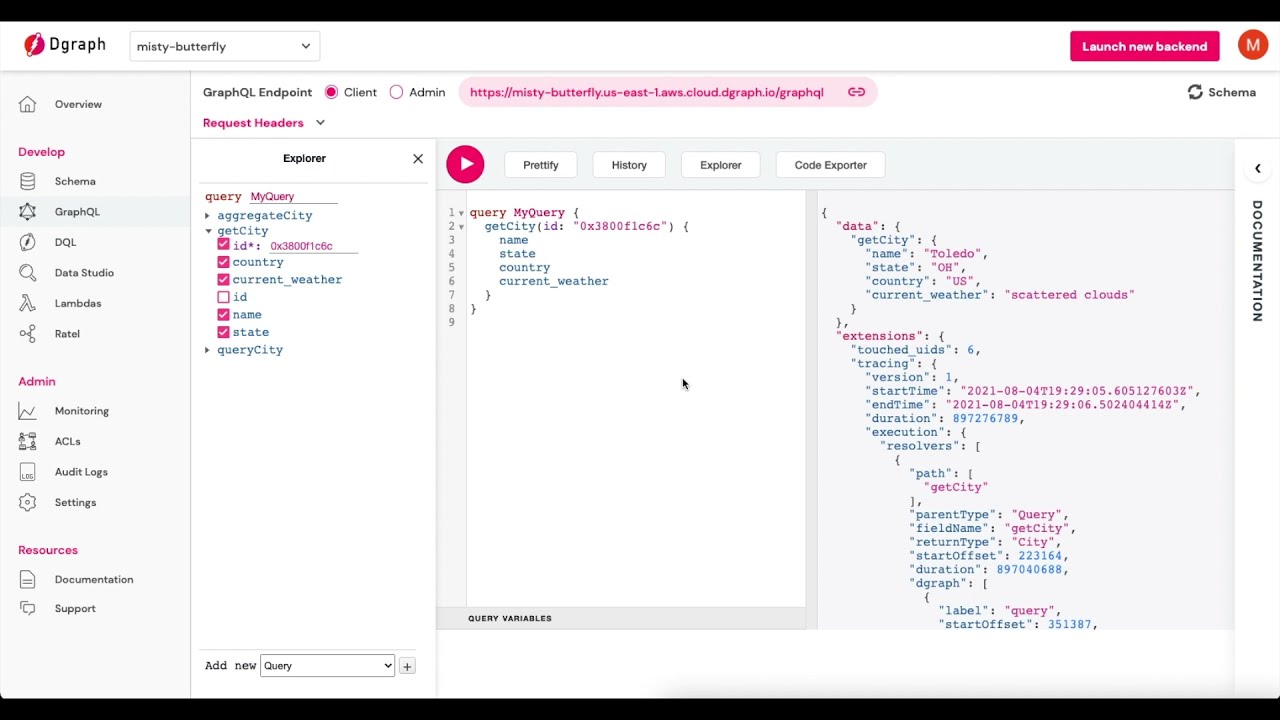The height and width of the screenshot is (720, 1280).
Task: Click Launch new backend button
Action: click(1145, 46)
